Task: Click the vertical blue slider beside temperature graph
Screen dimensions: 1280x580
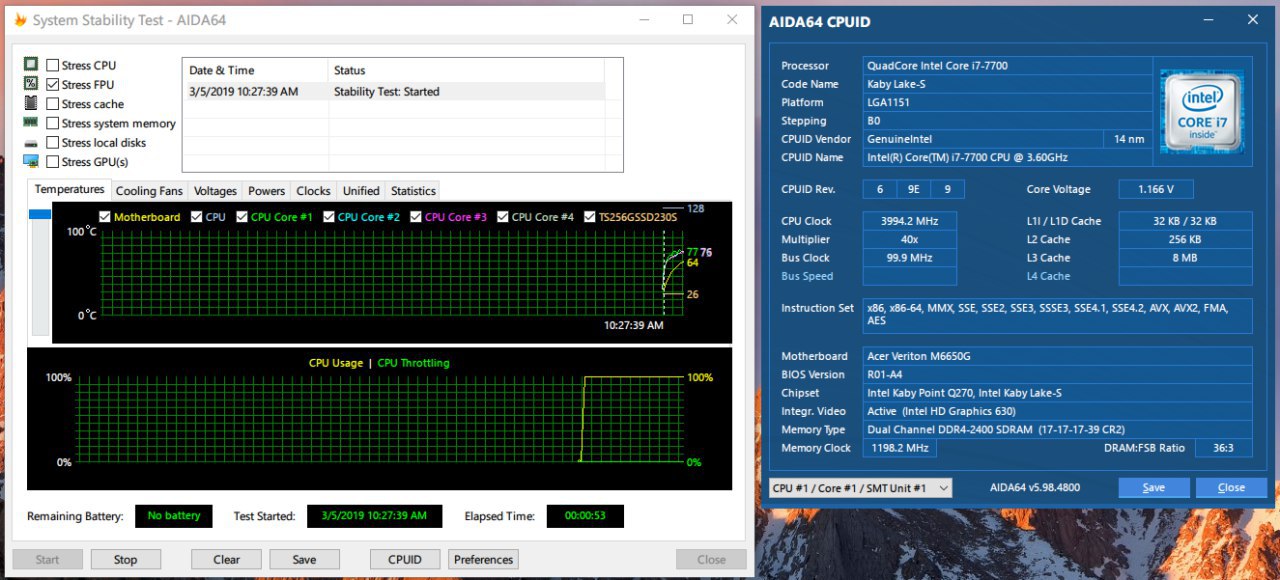Action: [40, 214]
